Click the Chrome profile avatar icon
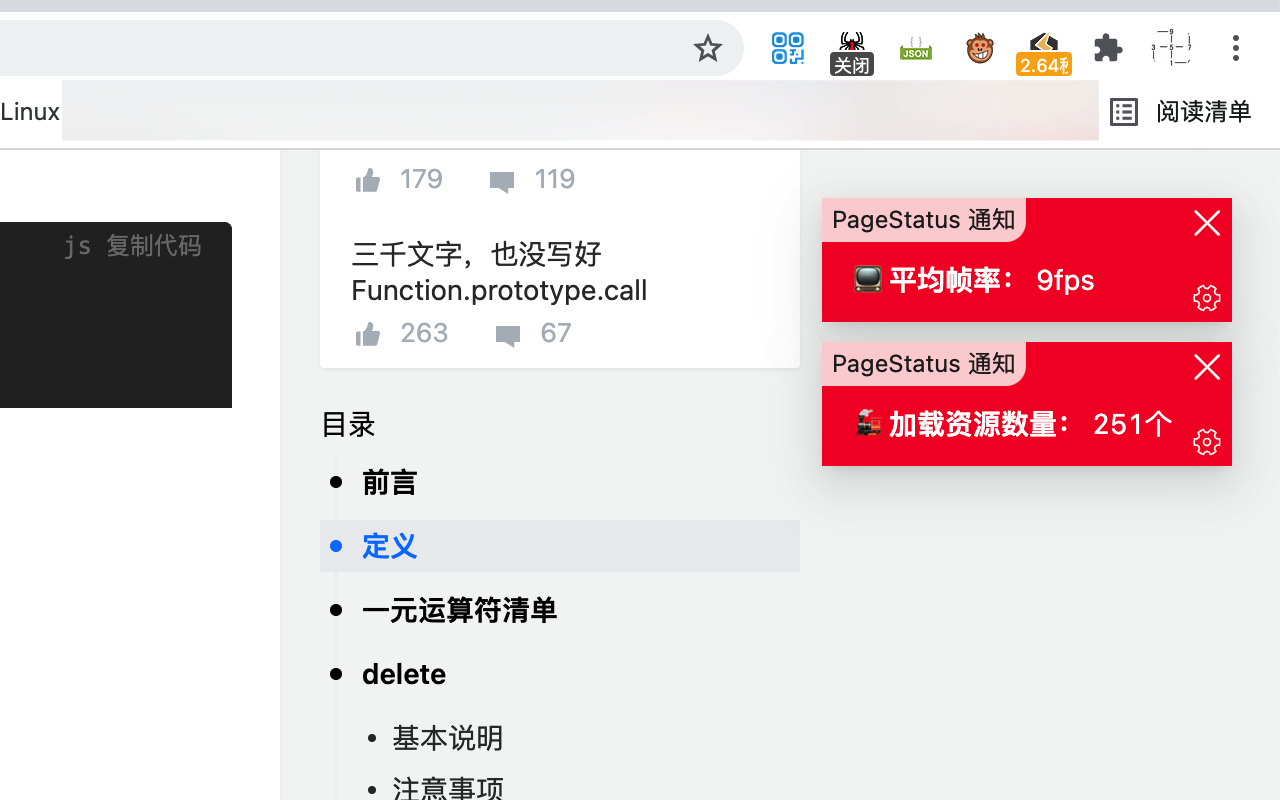This screenshot has height=800, width=1280. [x=1171, y=48]
